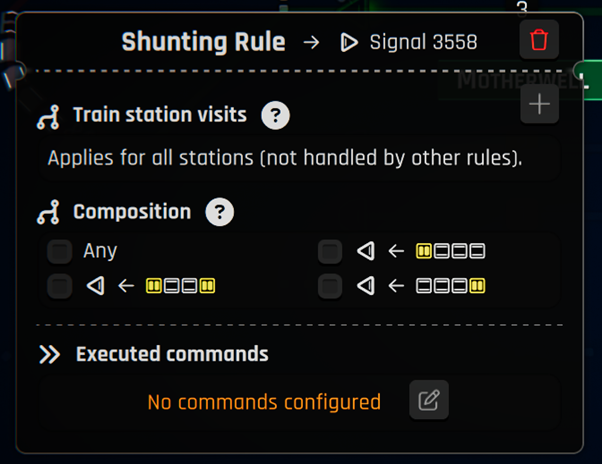
Task: Click the Signal 3558 play triangle icon
Action: 349,42
